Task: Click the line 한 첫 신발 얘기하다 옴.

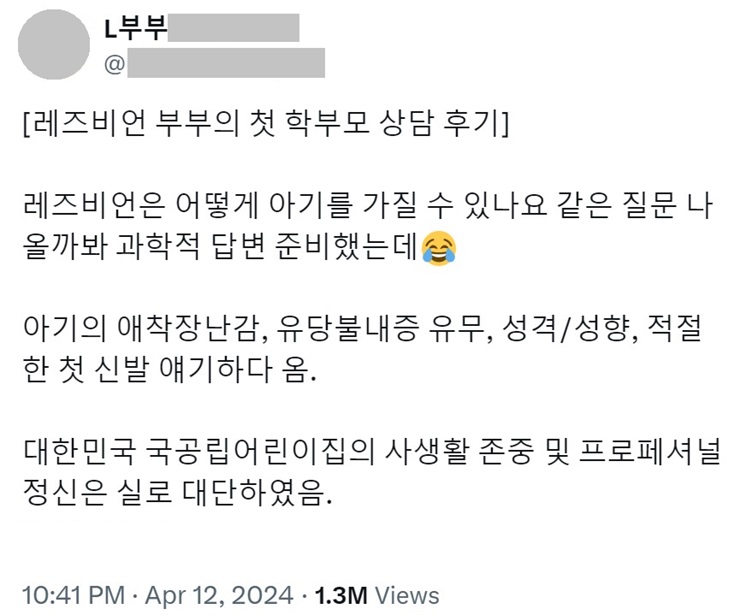Action: coord(168,369)
